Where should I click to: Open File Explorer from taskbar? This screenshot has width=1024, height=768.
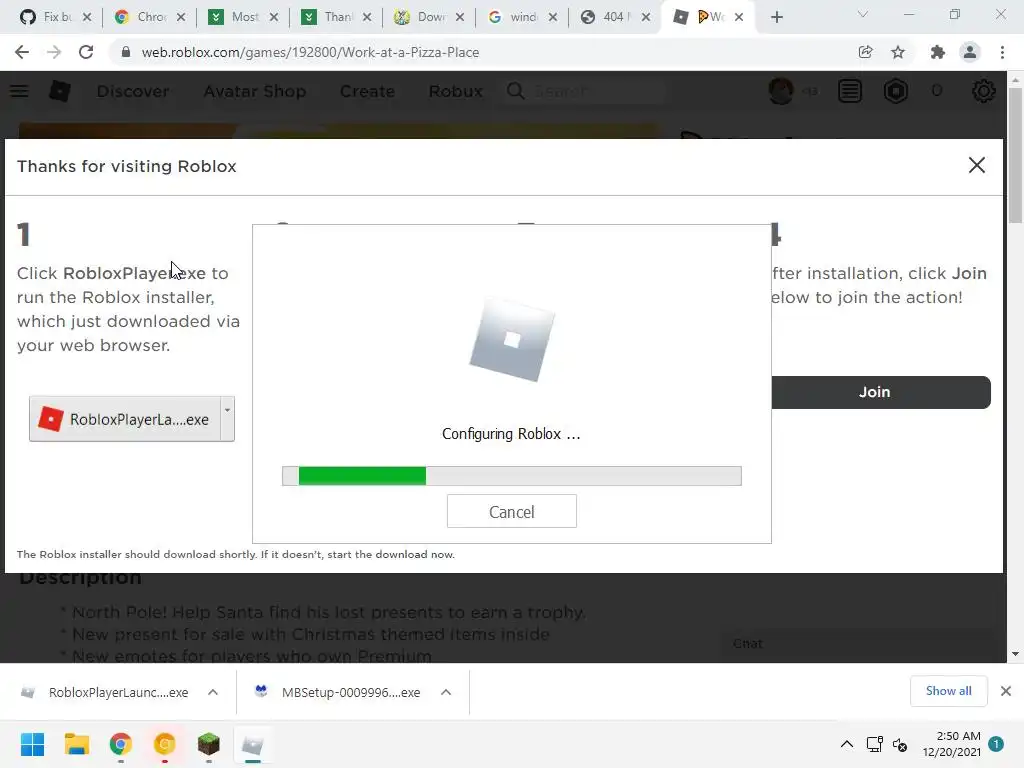(x=76, y=744)
